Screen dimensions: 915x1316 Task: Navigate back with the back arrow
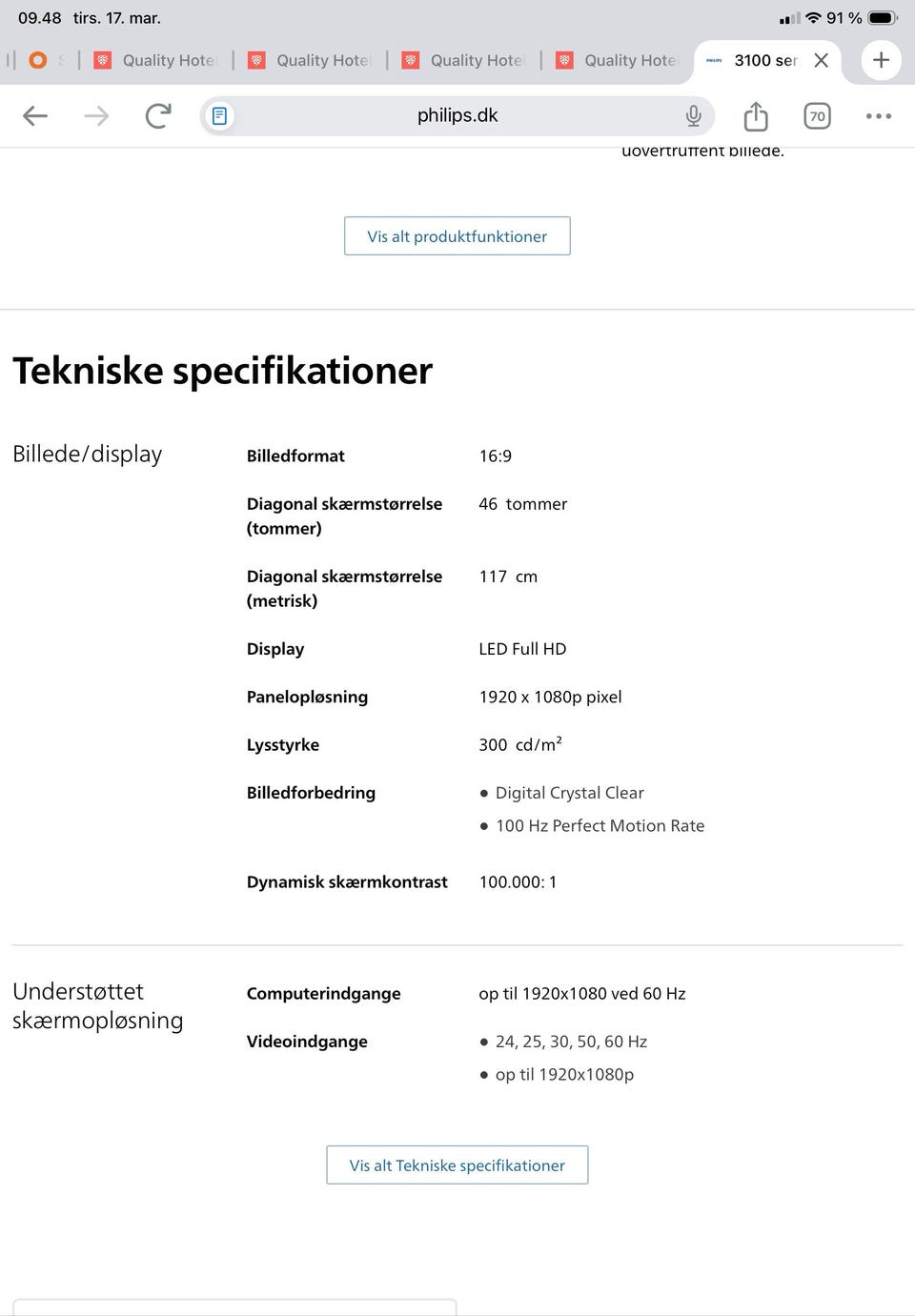coord(34,115)
